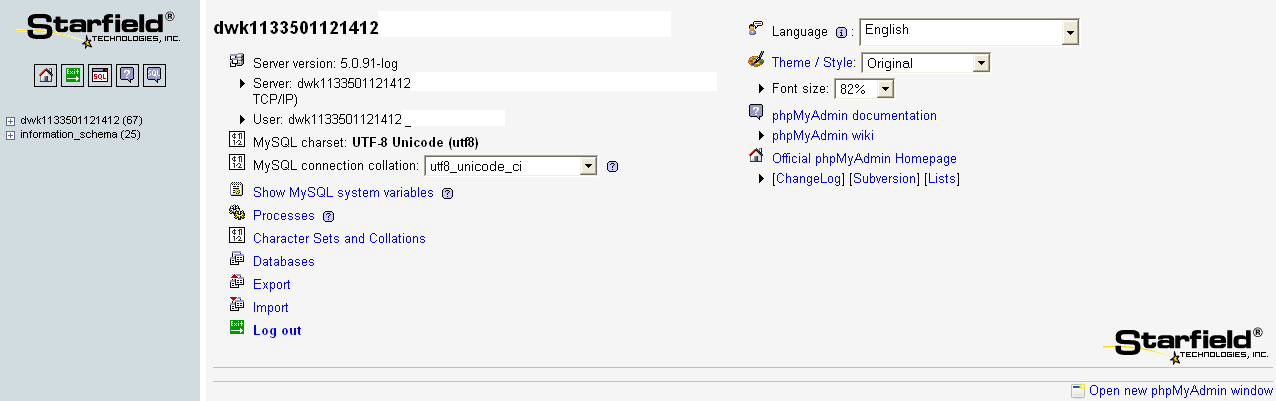Click the green Exit icon in left panel
The height and width of the screenshot is (401, 1276).
[72, 74]
